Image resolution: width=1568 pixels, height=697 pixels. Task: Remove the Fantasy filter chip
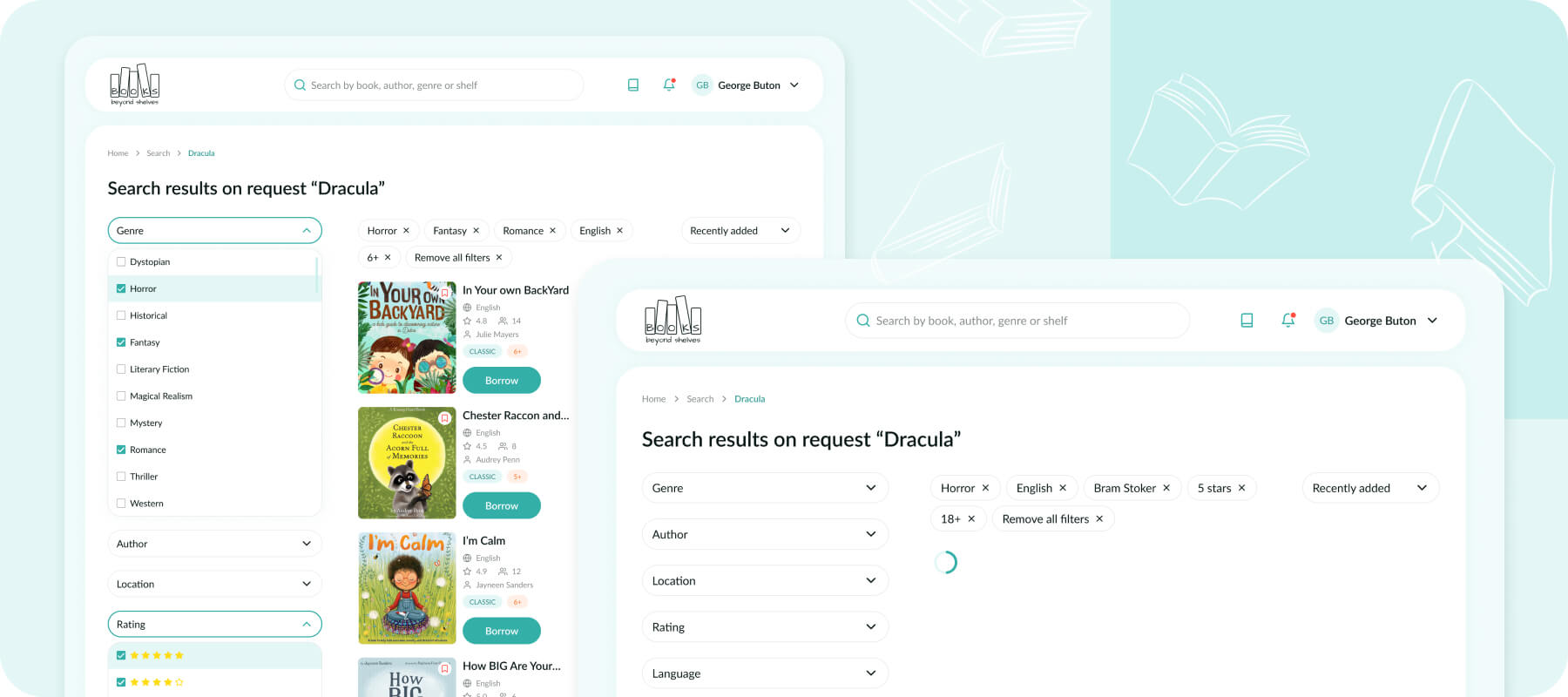pyautogui.click(x=476, y=231)
